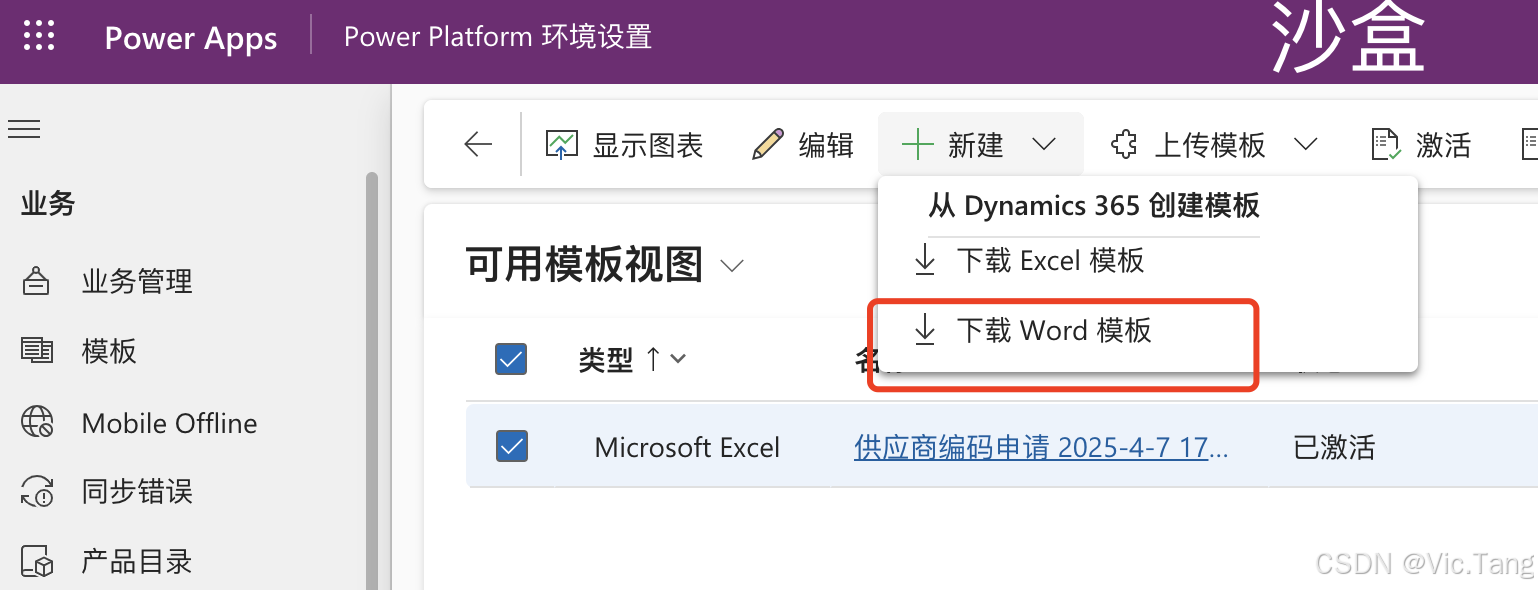Click the 激活 label
1538x590 pixels.
(1443, 145)
